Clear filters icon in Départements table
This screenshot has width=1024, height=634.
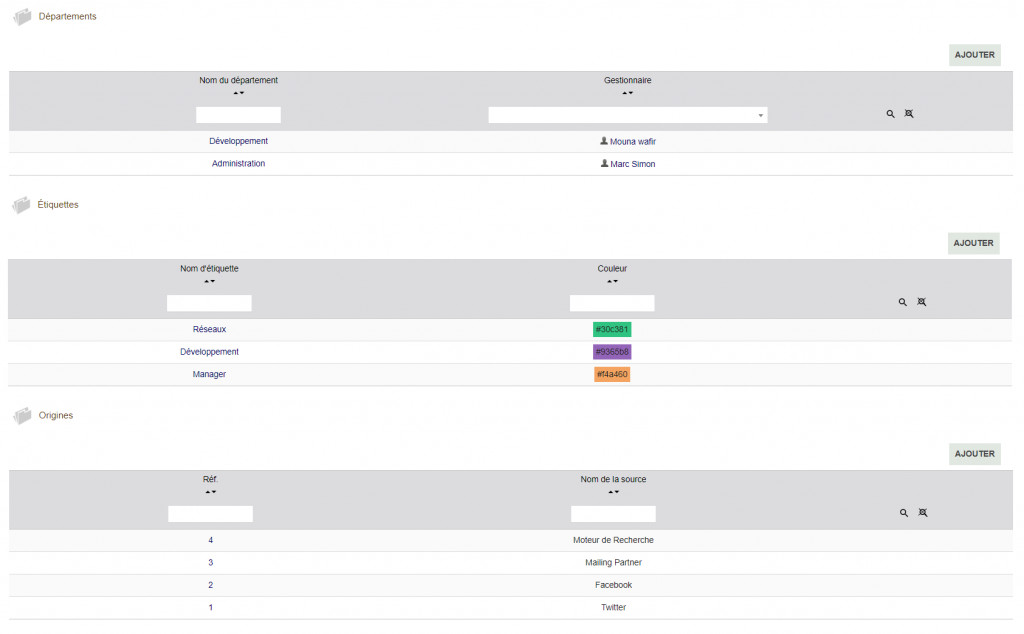point(909,114)
